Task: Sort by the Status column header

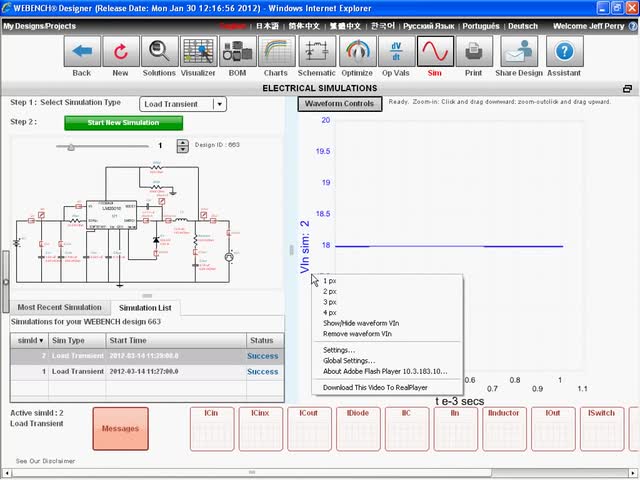Action: tap(265, 340)
